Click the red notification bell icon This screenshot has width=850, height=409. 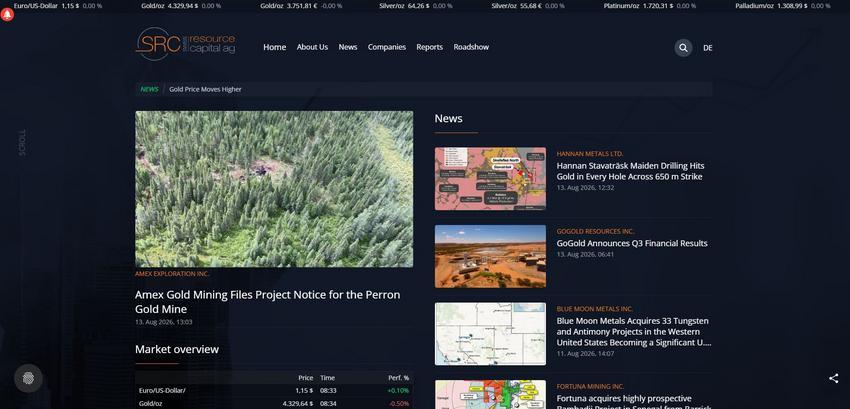[x=7, y=15]
